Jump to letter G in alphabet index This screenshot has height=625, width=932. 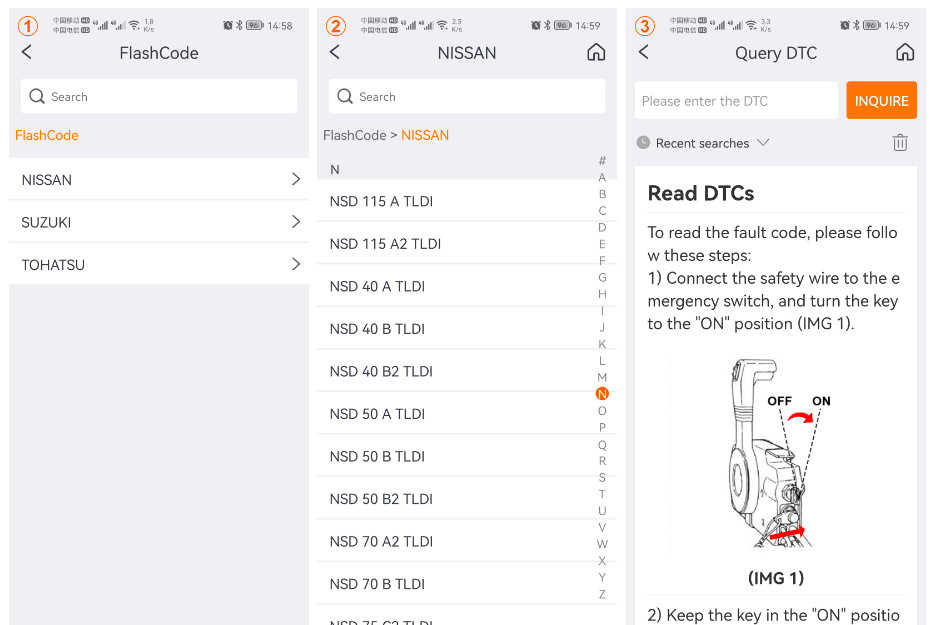pos(602,277)
